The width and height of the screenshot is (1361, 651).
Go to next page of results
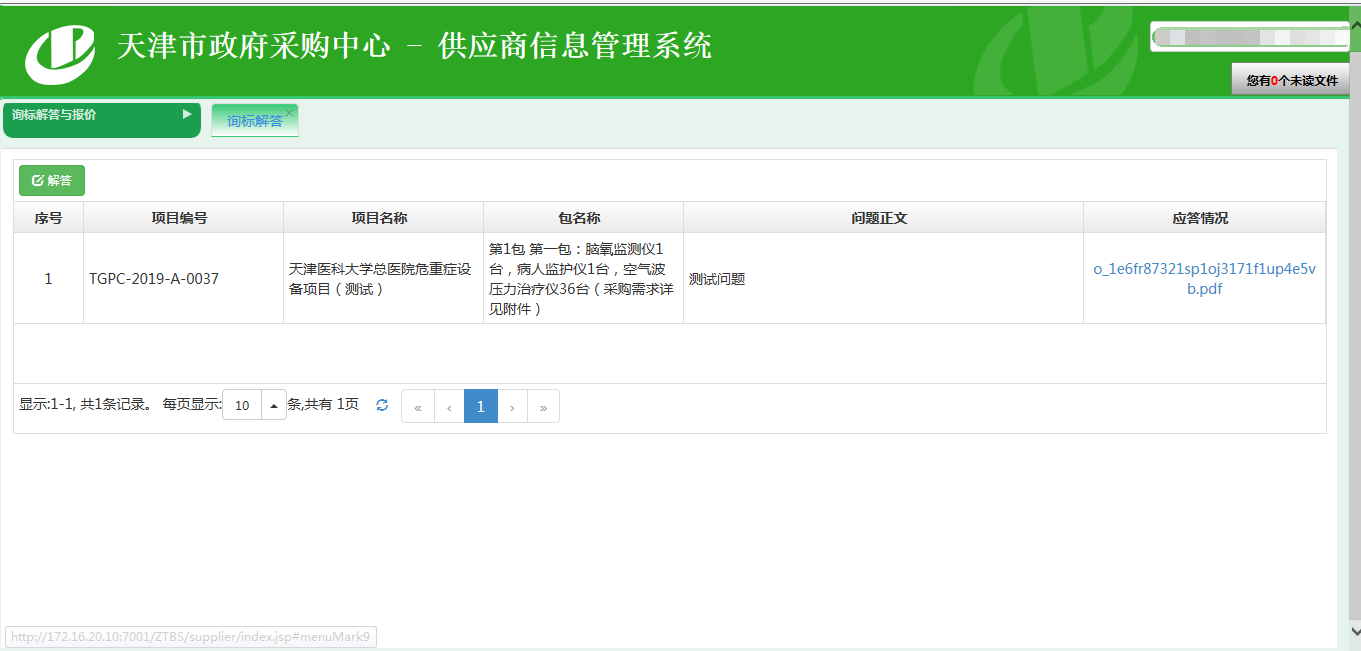[512, 407]
